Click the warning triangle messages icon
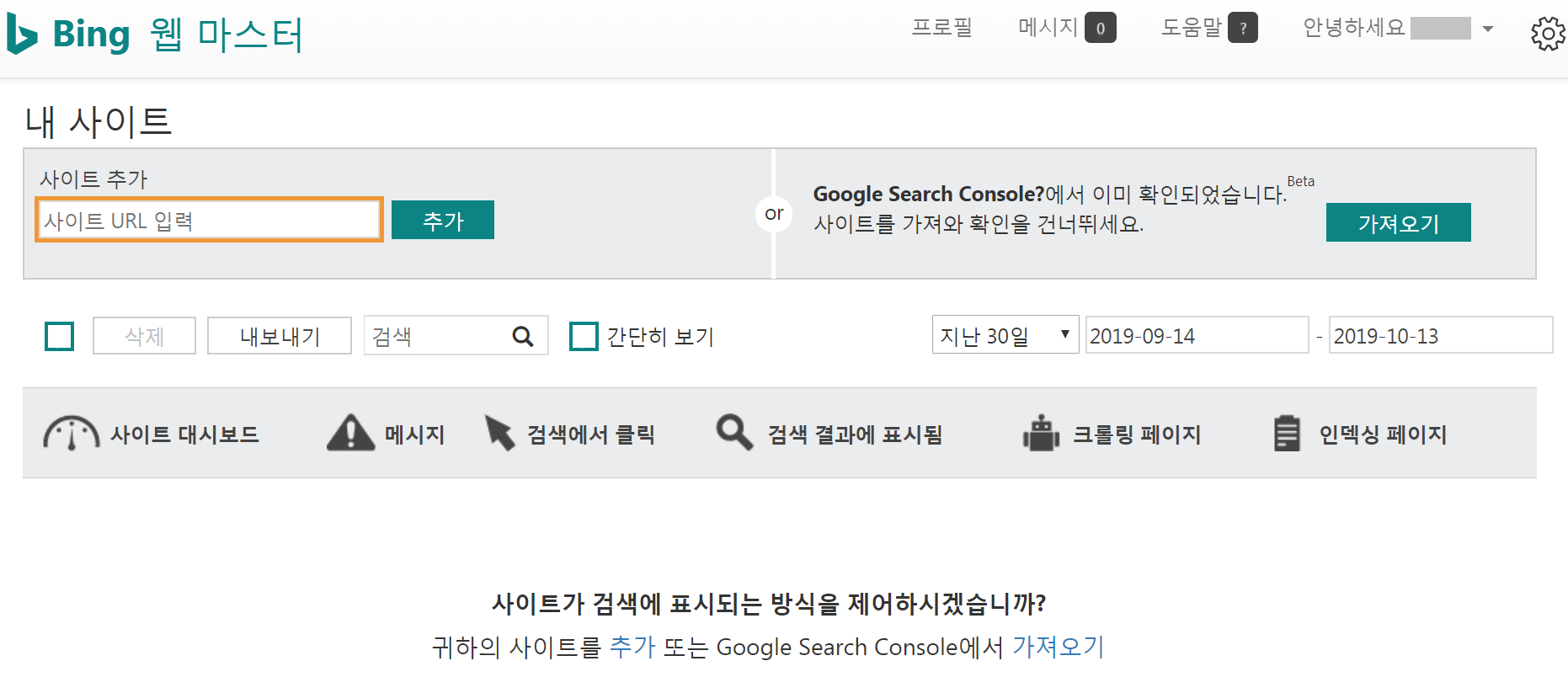The width and height of the screenshot is (1568, 693). [350, 433]
